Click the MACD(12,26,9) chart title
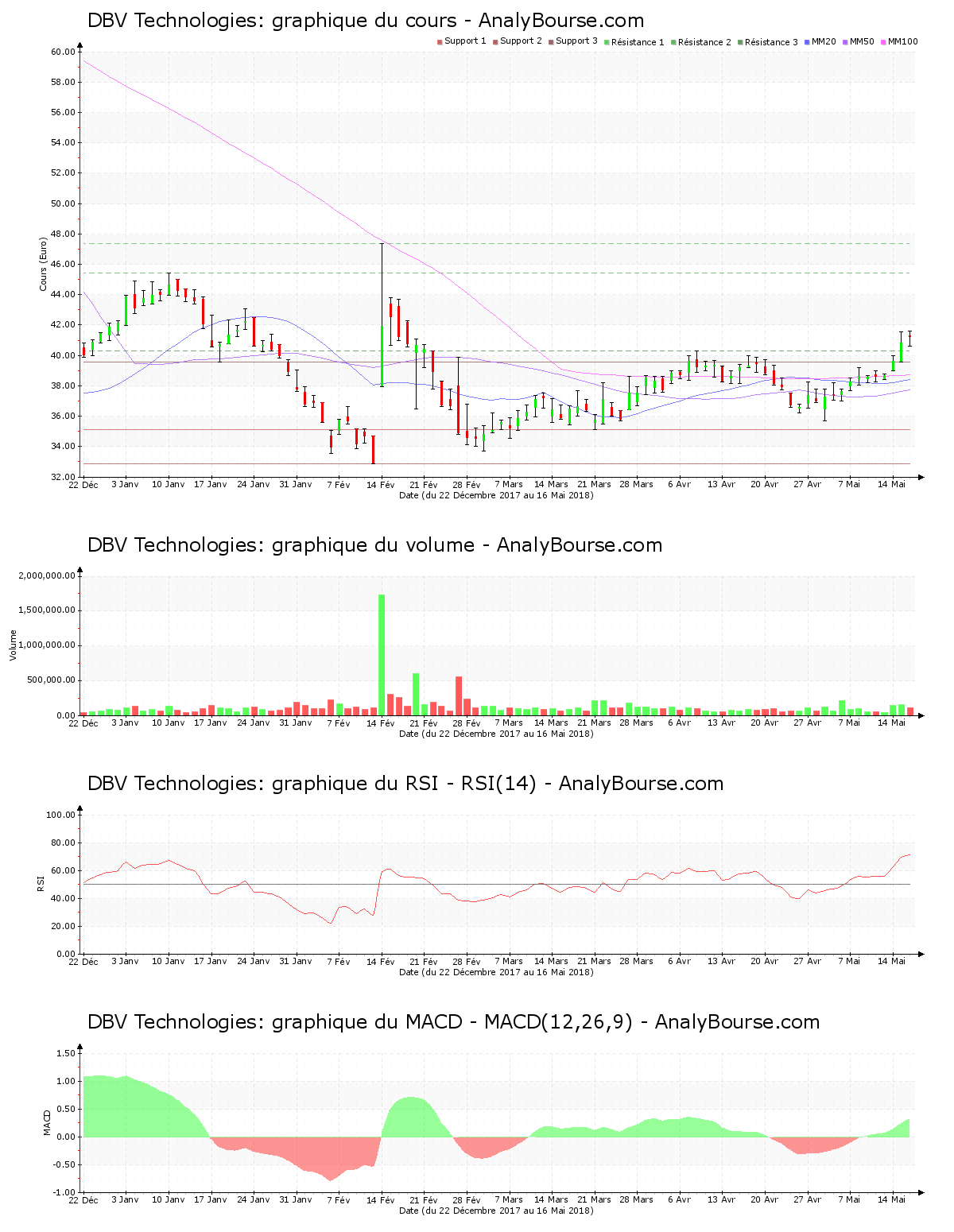 tap(453, 1022)
